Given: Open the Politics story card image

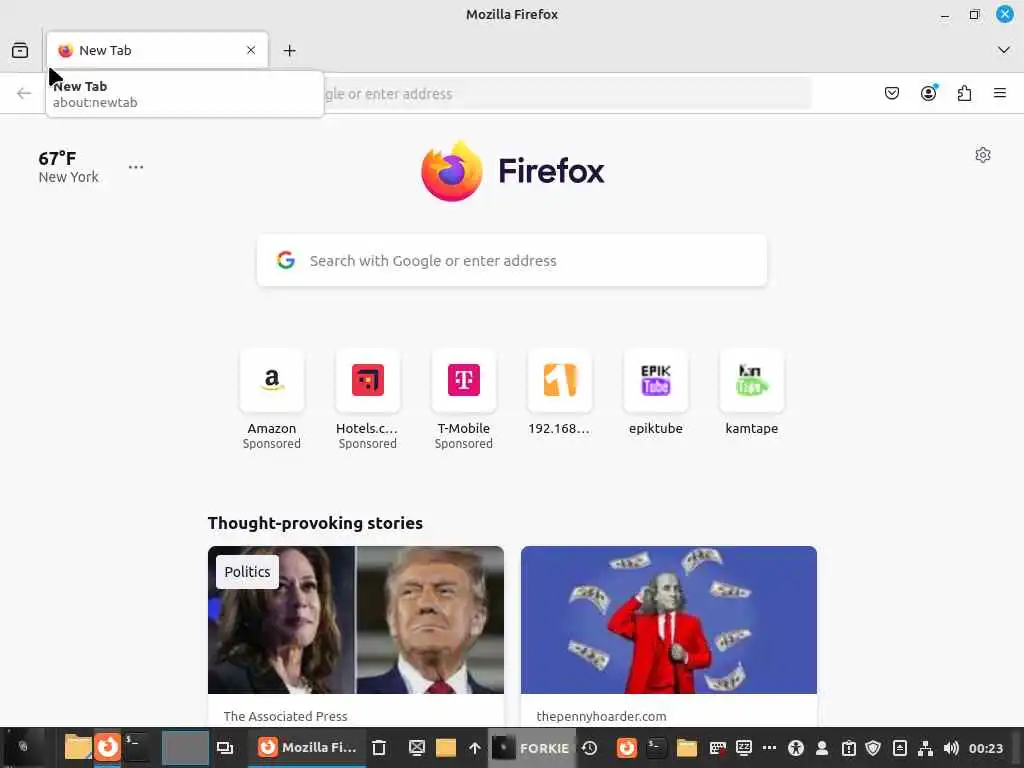Looking at the screenshot, I should pyautogui.click(x=356, y=620).
